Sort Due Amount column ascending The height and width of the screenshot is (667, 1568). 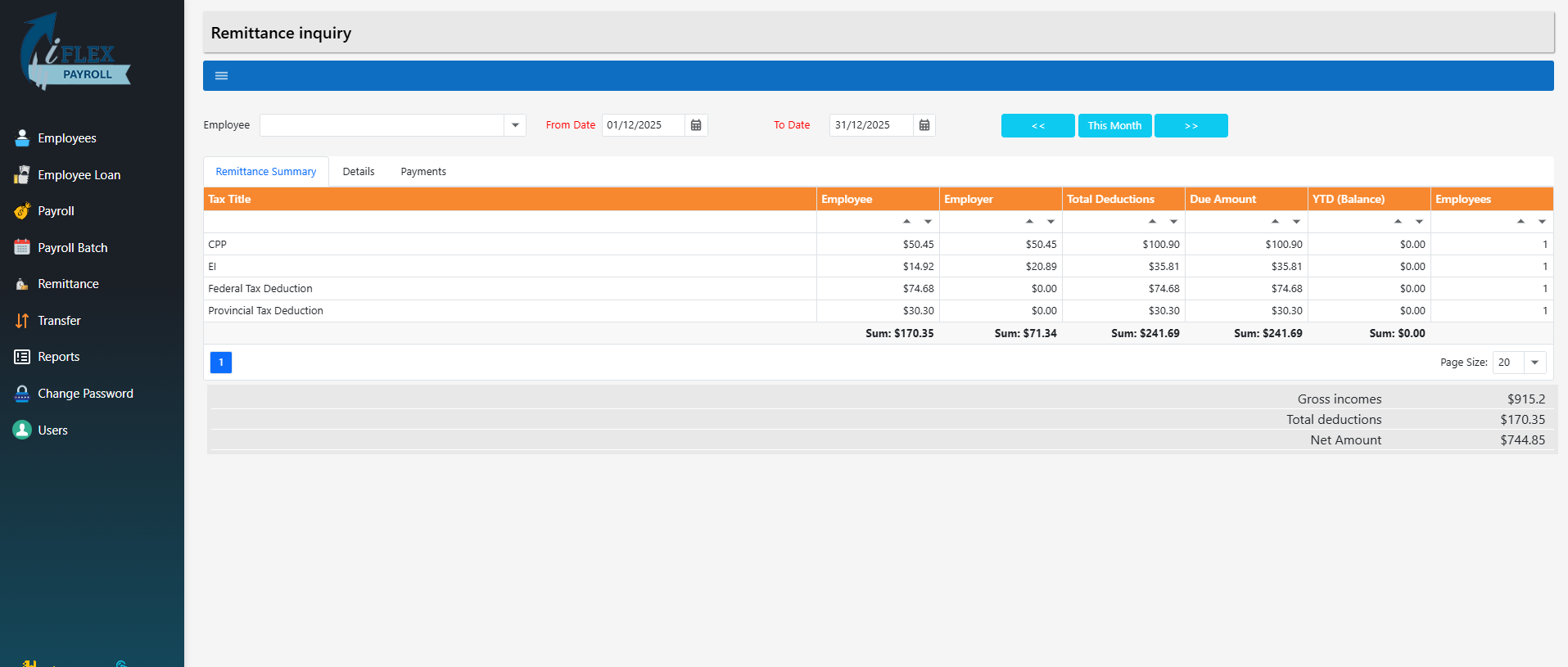coord(1275,221)
